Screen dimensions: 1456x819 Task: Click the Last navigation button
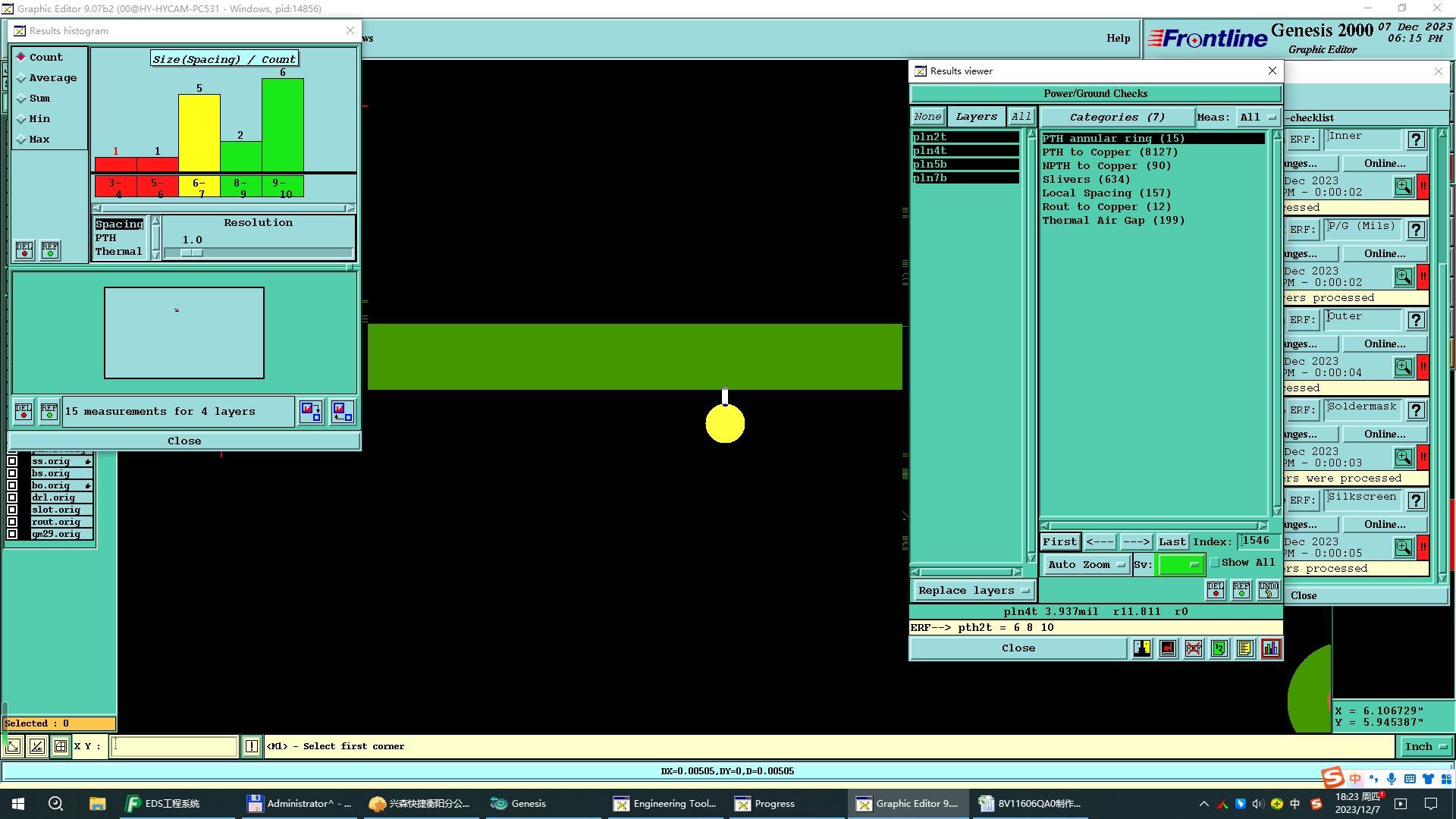click(1172, 542)
